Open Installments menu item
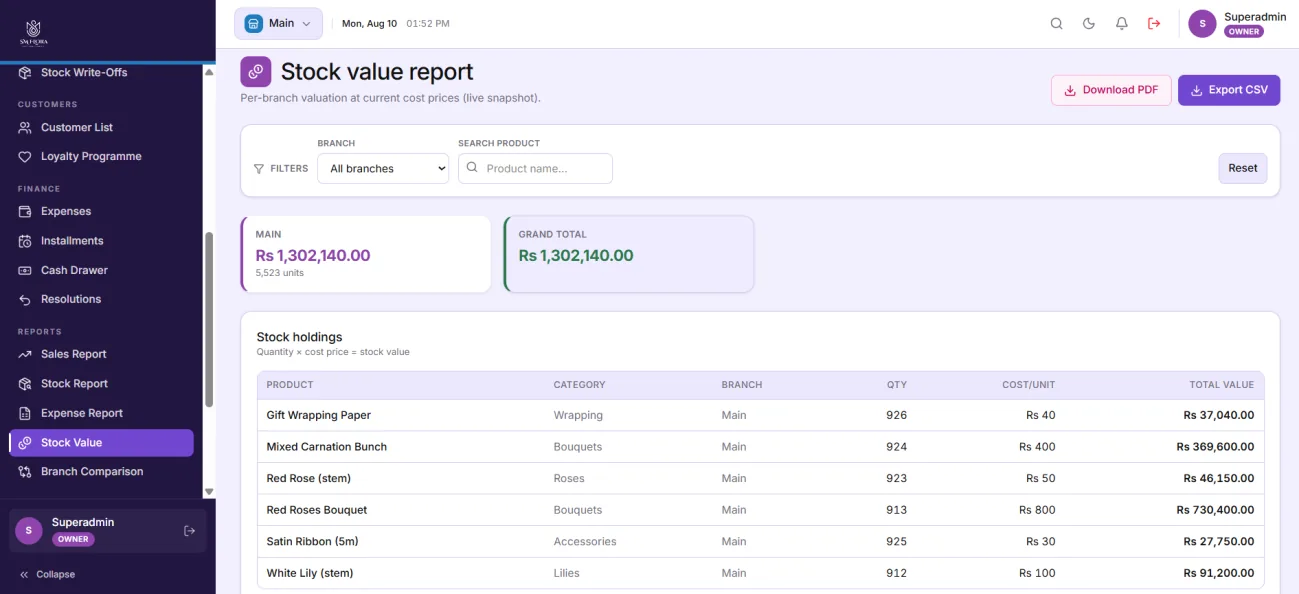 pos(72,241)
